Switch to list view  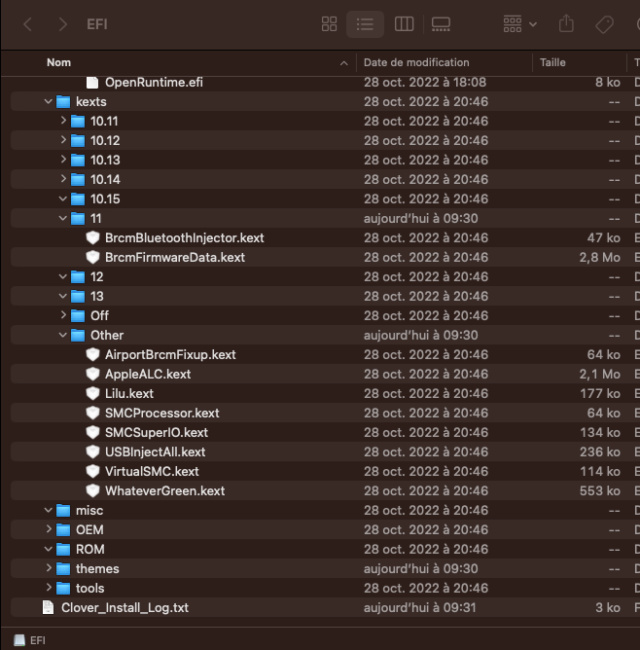[365, 24]
